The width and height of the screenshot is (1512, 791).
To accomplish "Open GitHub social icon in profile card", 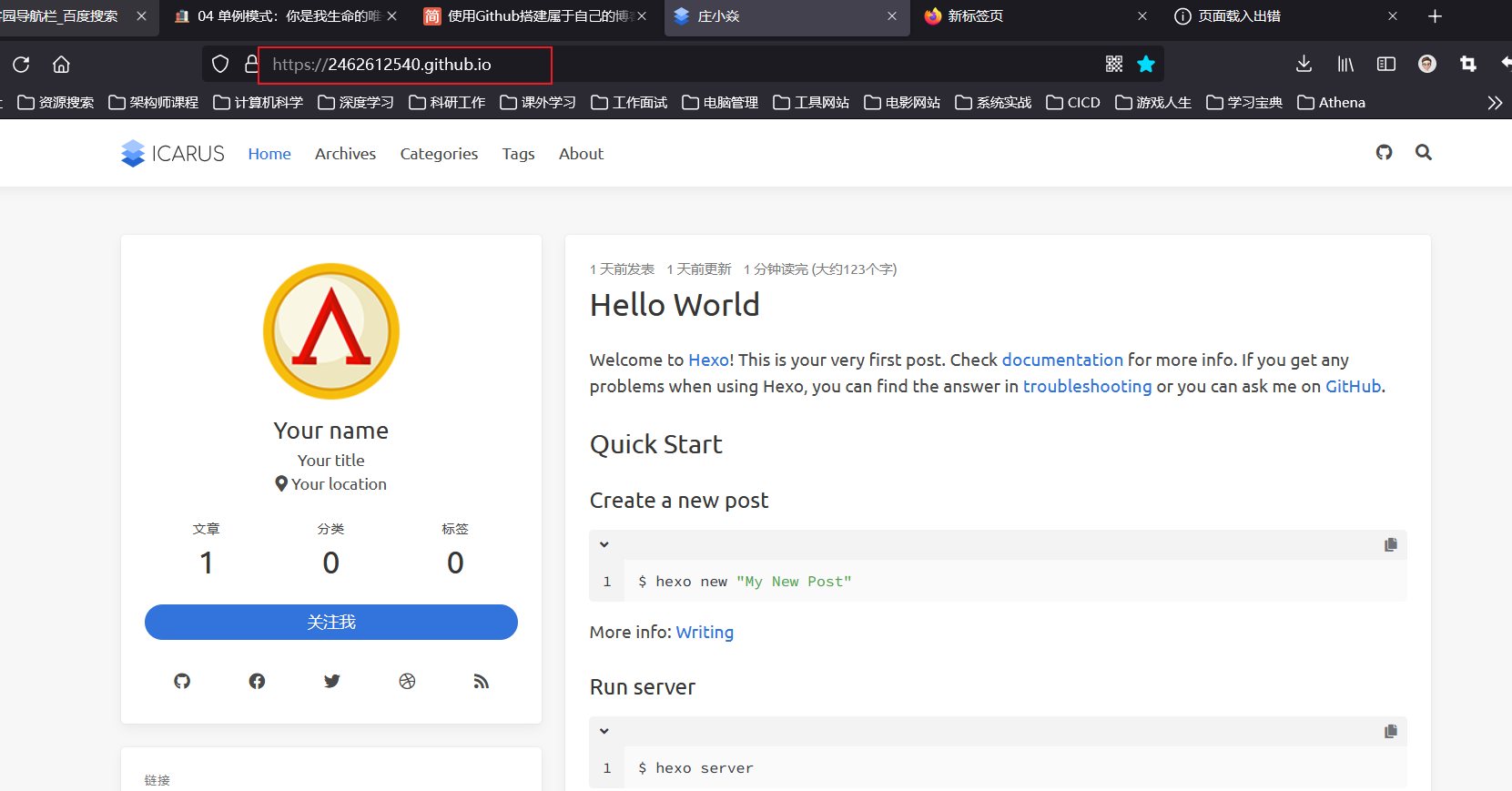I will [182, 681].
